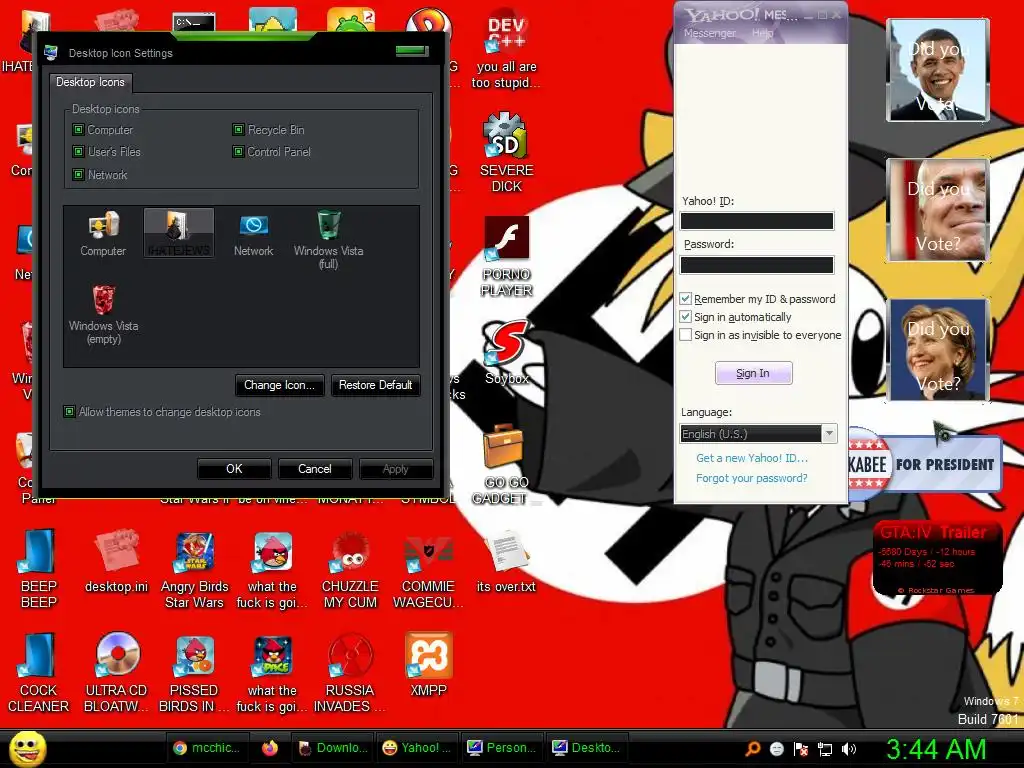
Task: Switch to the Desktop Icons tab
Action: coord(90,82)
